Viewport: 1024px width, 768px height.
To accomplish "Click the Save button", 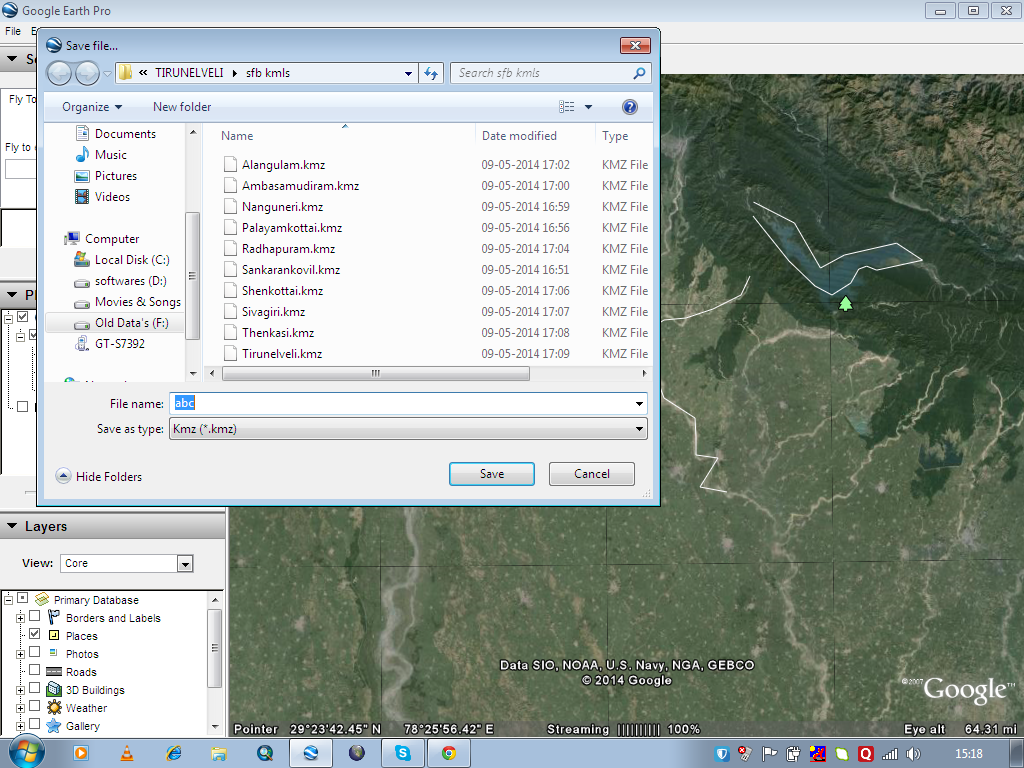I will pyautogui.click(x=491, y=473).
